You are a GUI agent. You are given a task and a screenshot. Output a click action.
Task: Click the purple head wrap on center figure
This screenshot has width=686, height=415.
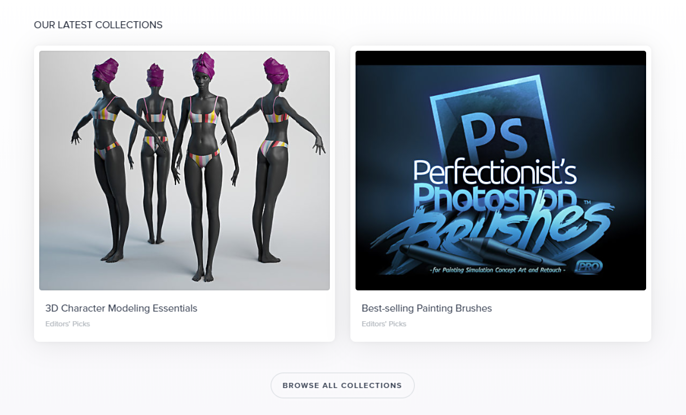(203, 66)
